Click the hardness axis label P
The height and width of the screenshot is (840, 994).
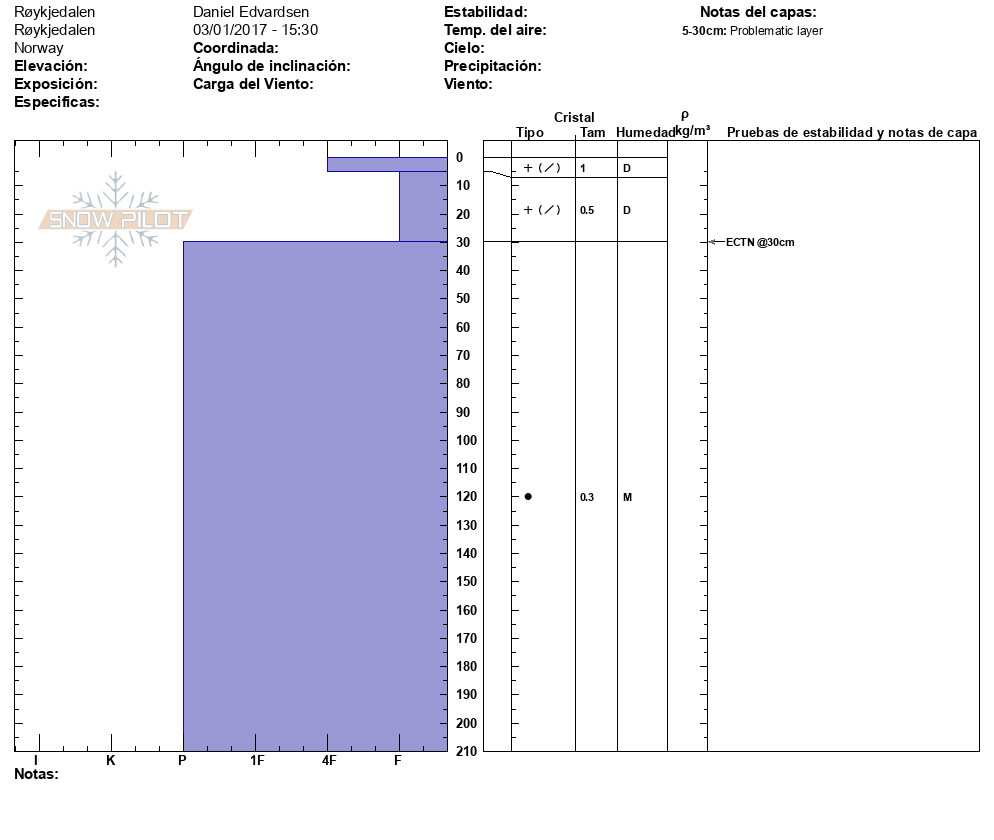183,760
